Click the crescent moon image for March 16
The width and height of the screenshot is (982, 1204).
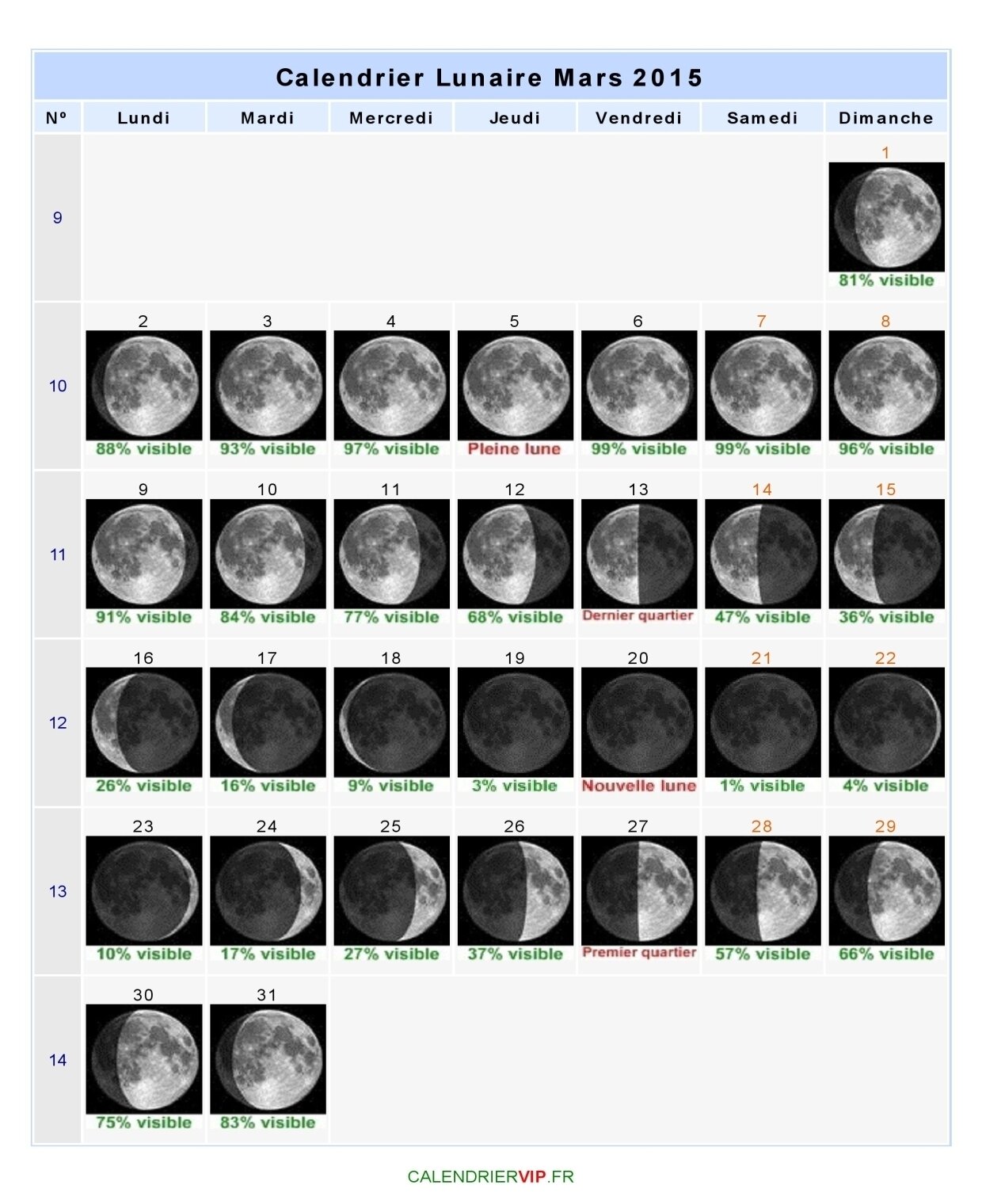tap(144, 722)
